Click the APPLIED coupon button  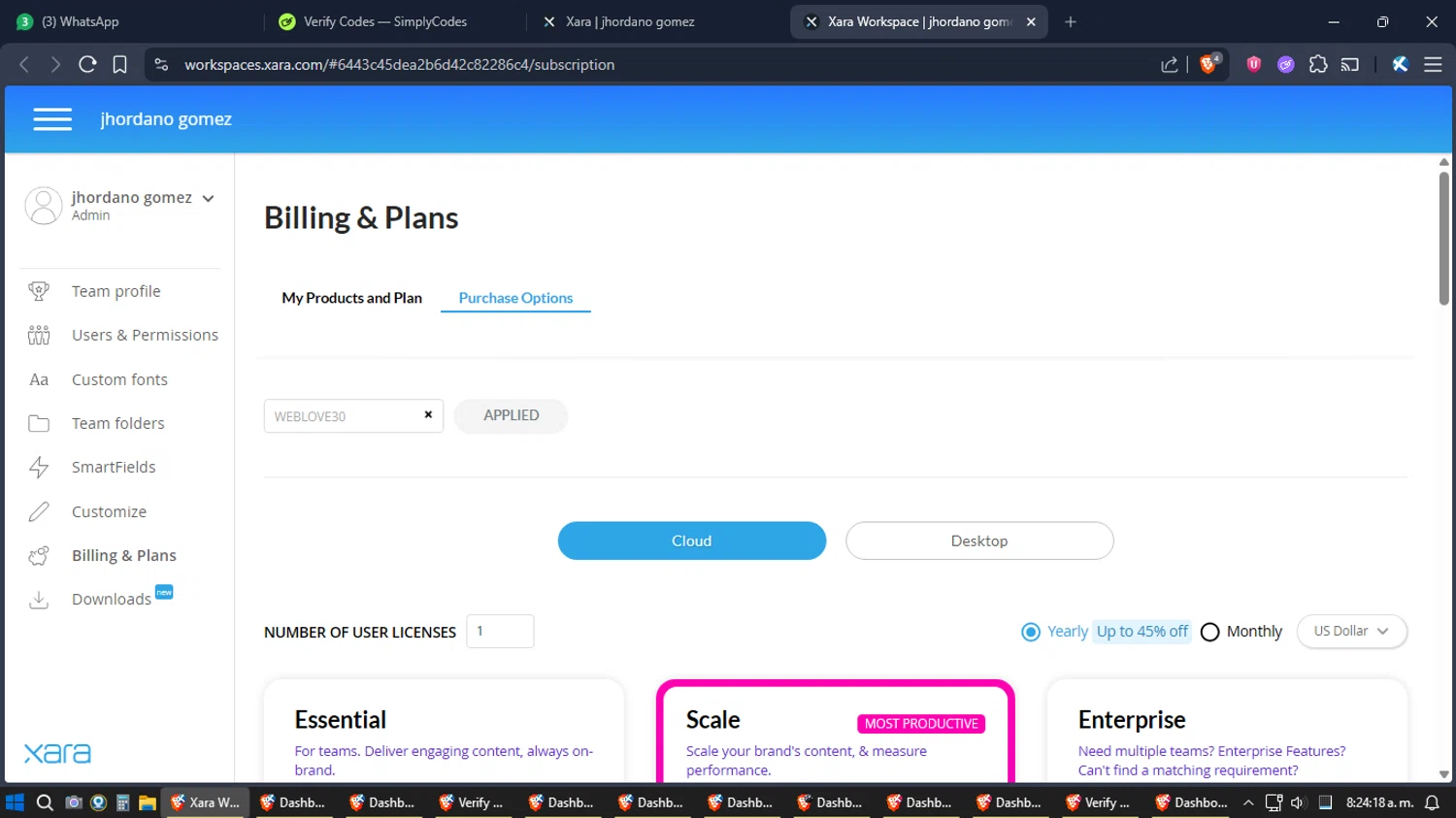coord(511,415)
